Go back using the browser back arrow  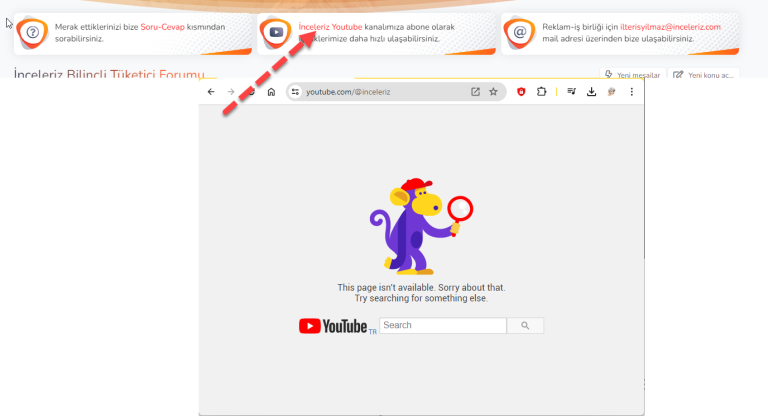tap(211, 92)
